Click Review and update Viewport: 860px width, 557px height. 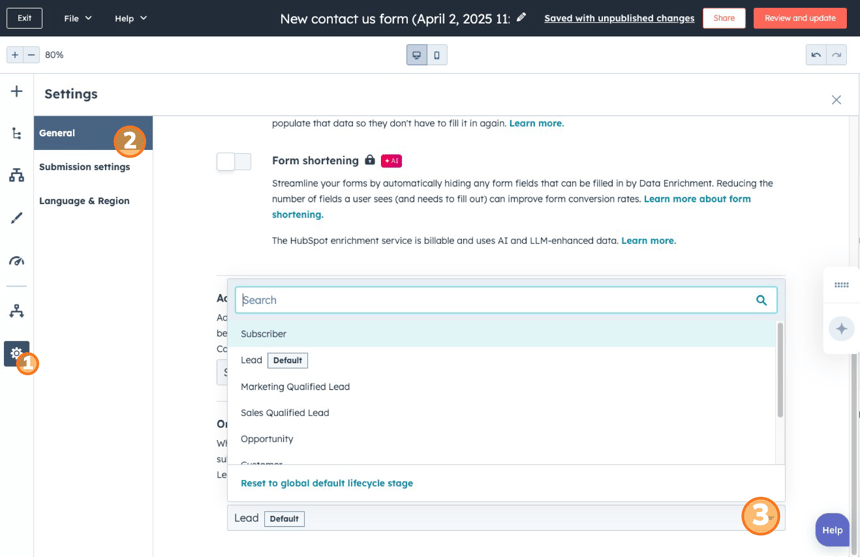[x=800, y=18]
